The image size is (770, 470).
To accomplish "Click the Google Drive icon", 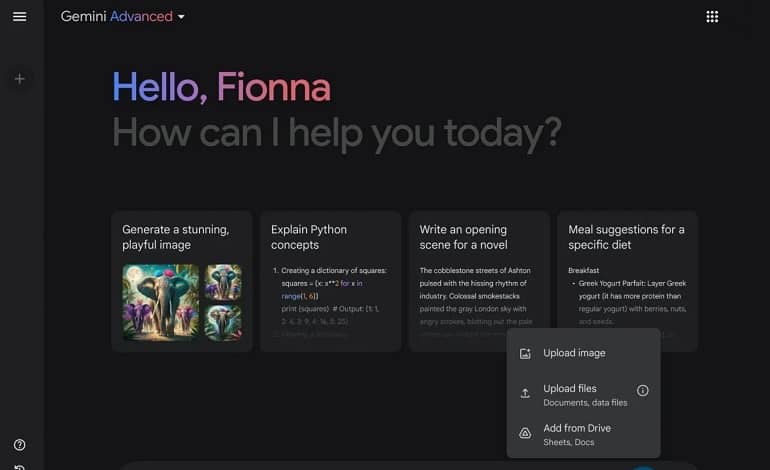I will (x=525, y=433).
